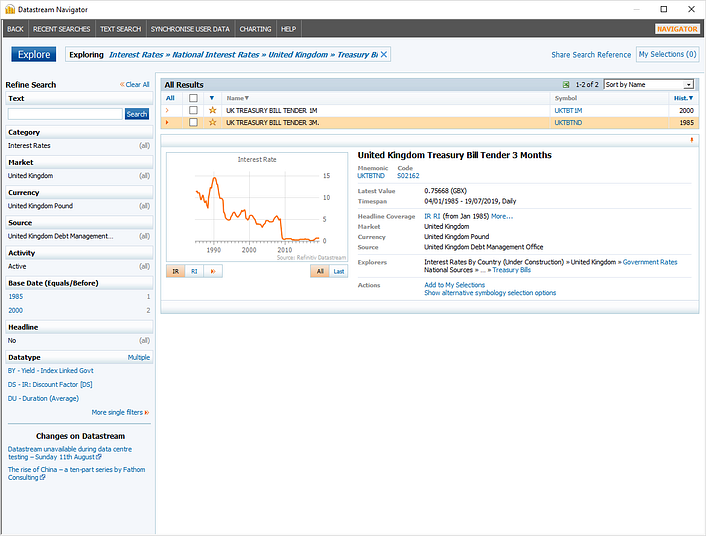Image resolution: width=706 pixels, height=536 pixels.
Task: Click the S02162 code link
Action: [x=408, y=176]
